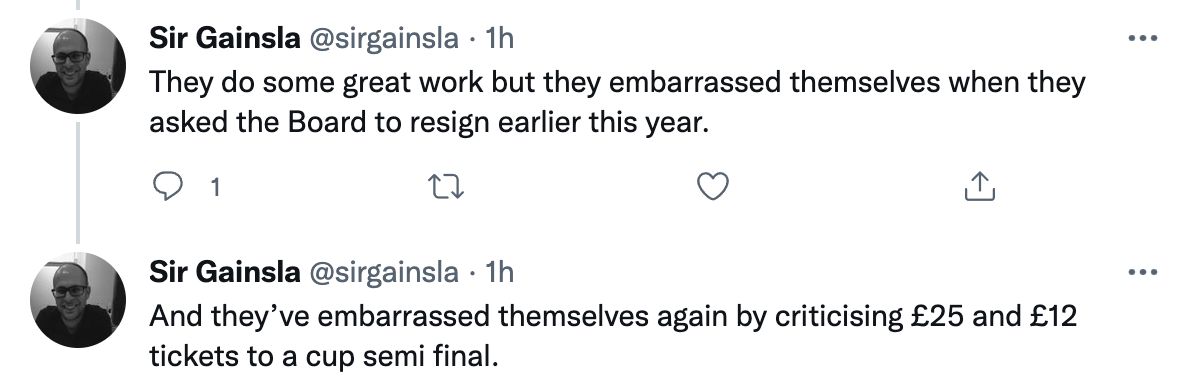This screenshot has height=388, width=1188.
Task: Click the words 'tickets to a cup semi final'
Action: point(324,357)
